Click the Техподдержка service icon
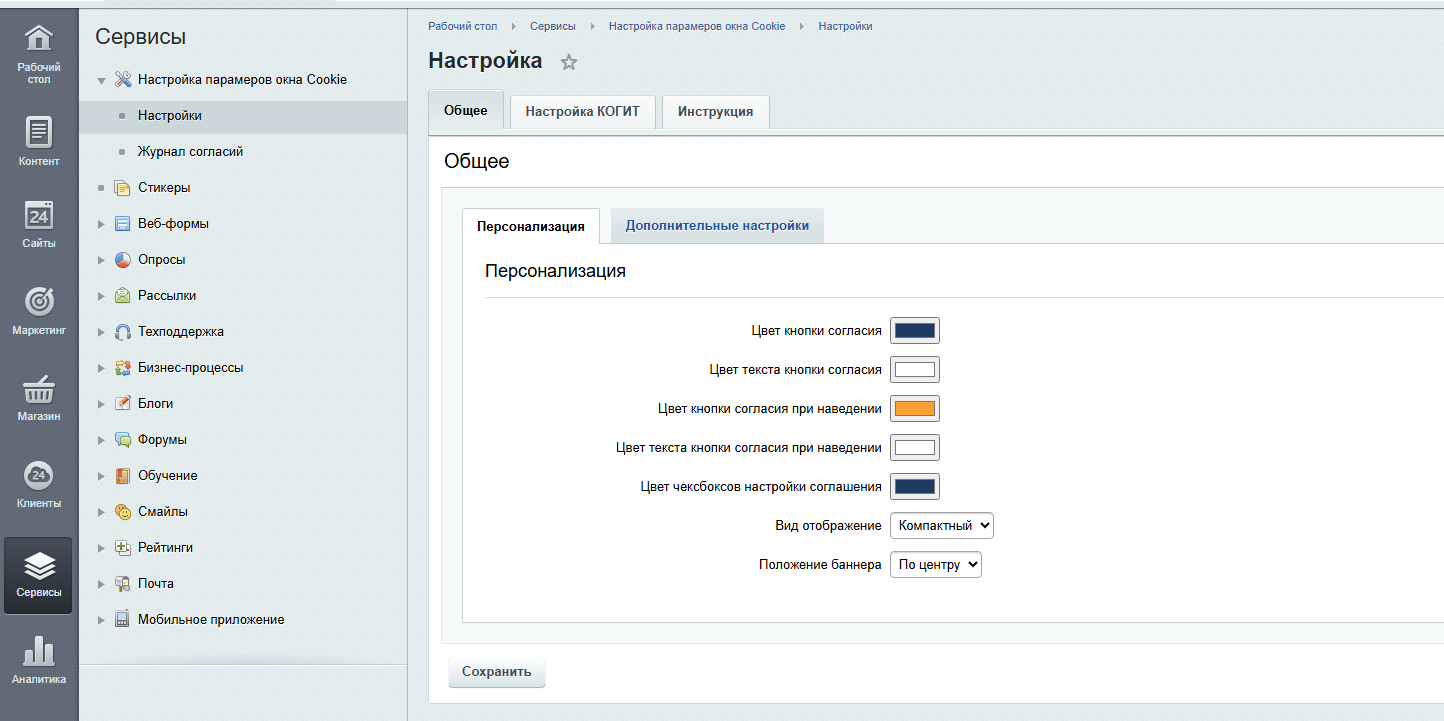 (122, 331)
